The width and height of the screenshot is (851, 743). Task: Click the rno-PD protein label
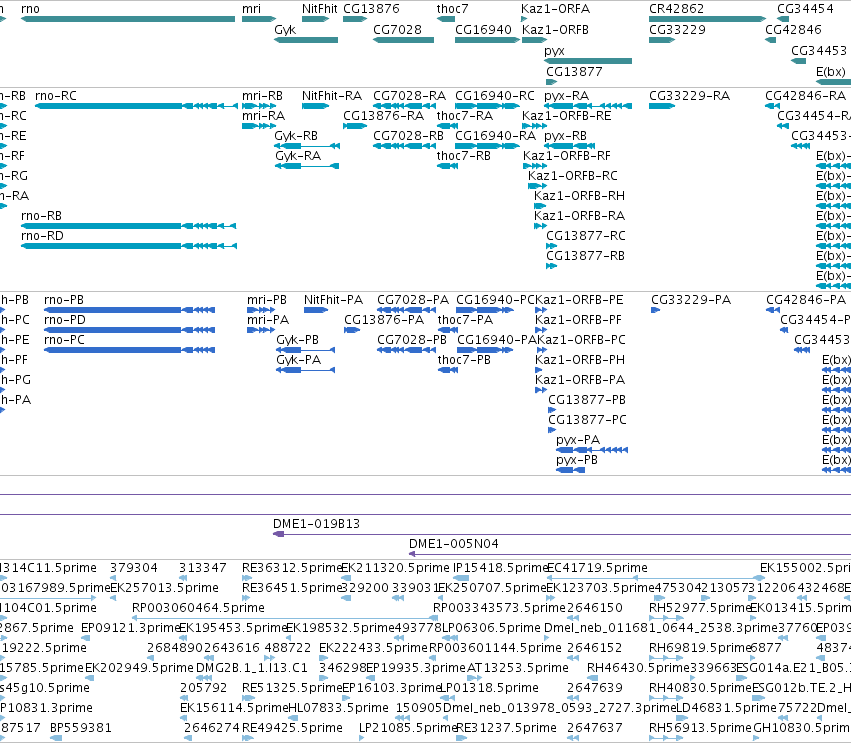[x=65, y=320]
